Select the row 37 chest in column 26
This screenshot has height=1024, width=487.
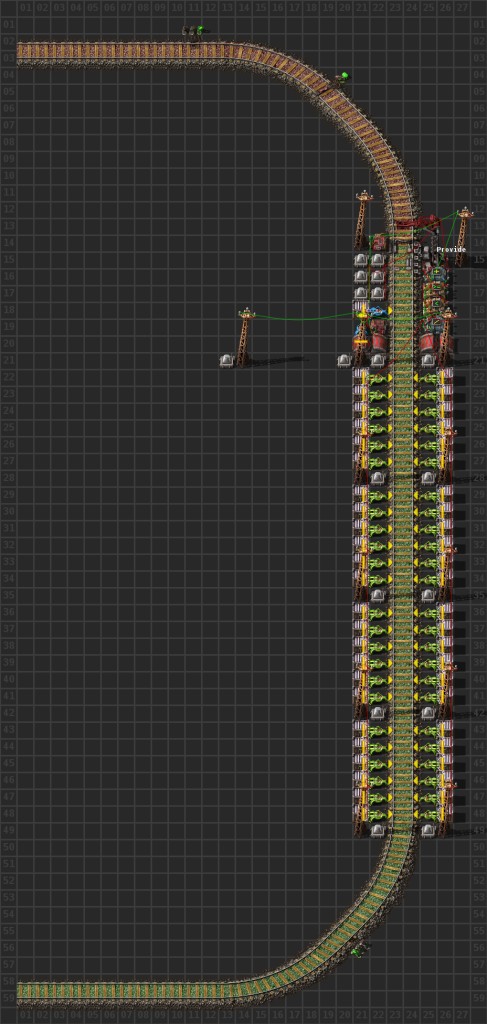(x=445, y=629)
